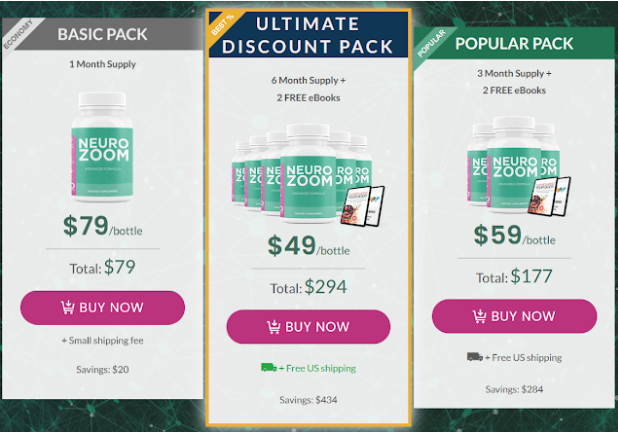618x432 pixels.
Task: Click the Total: $177 price text
Action: 514,276
